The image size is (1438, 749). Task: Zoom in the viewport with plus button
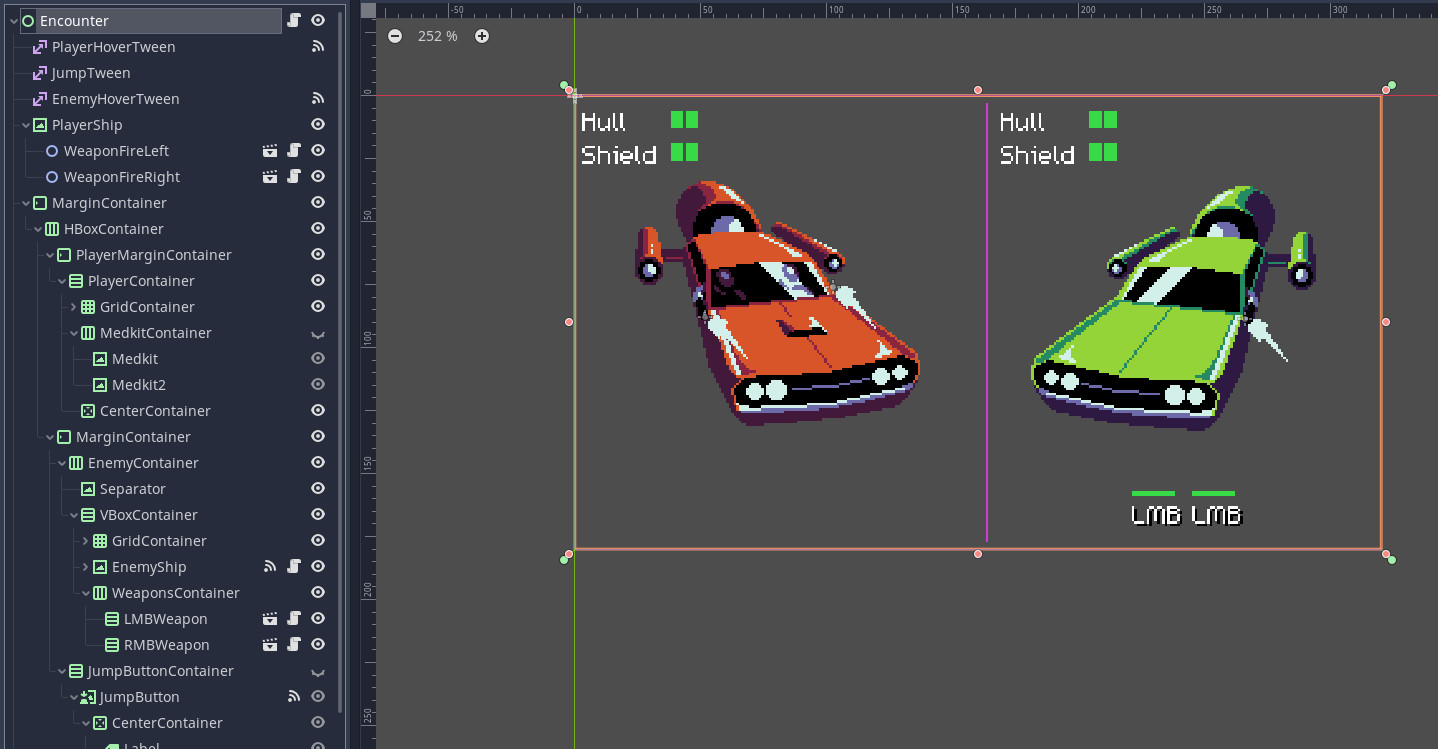(482, 36)
